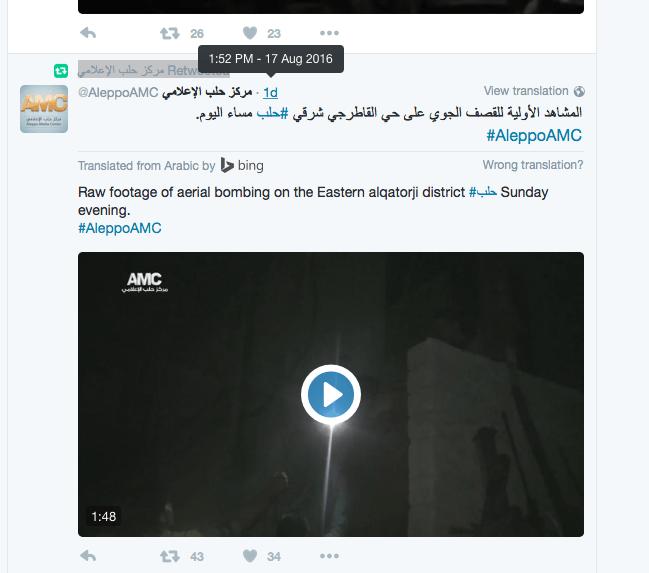Screen dimensions: 649x573
Task: Click View translation text
Action: 526,91
